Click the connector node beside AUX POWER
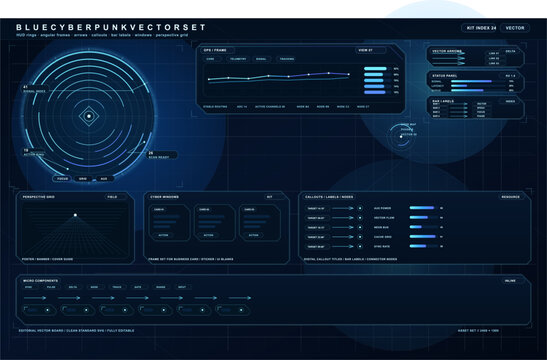The width and height of the screenshot is (547, 360). coord(360,208)
